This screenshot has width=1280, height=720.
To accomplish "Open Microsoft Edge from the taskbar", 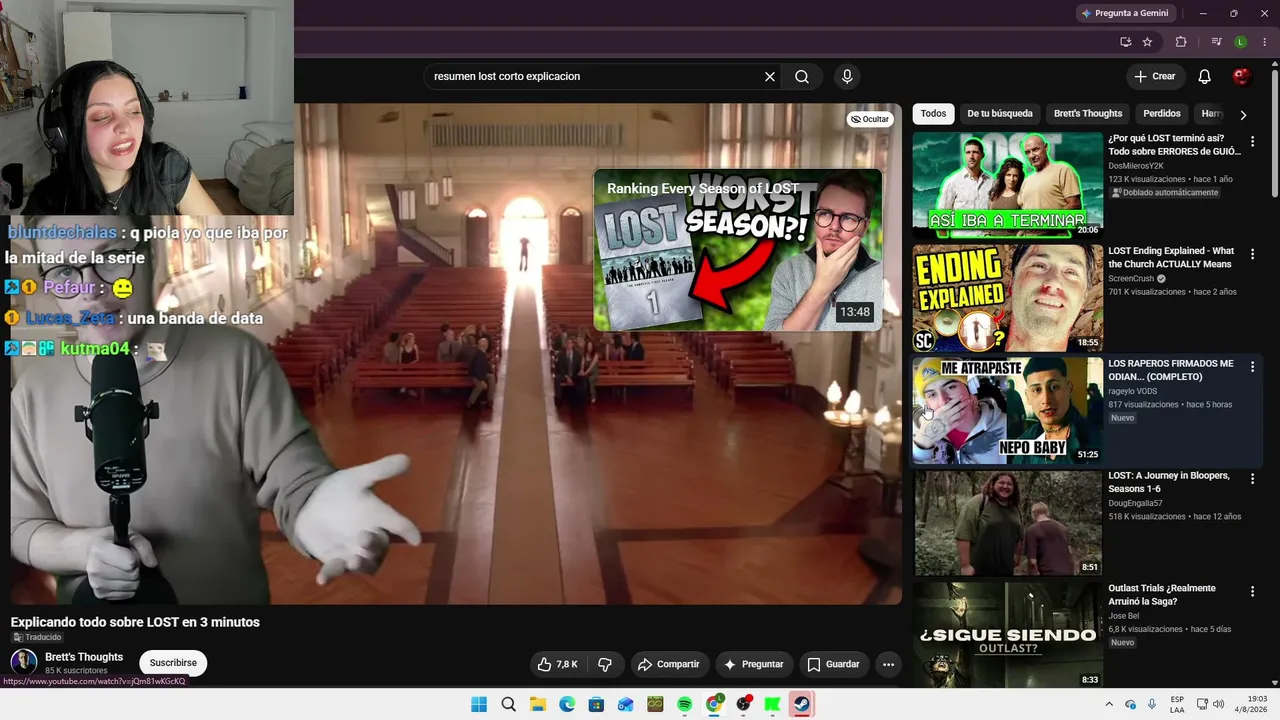I will coord(567,704).
